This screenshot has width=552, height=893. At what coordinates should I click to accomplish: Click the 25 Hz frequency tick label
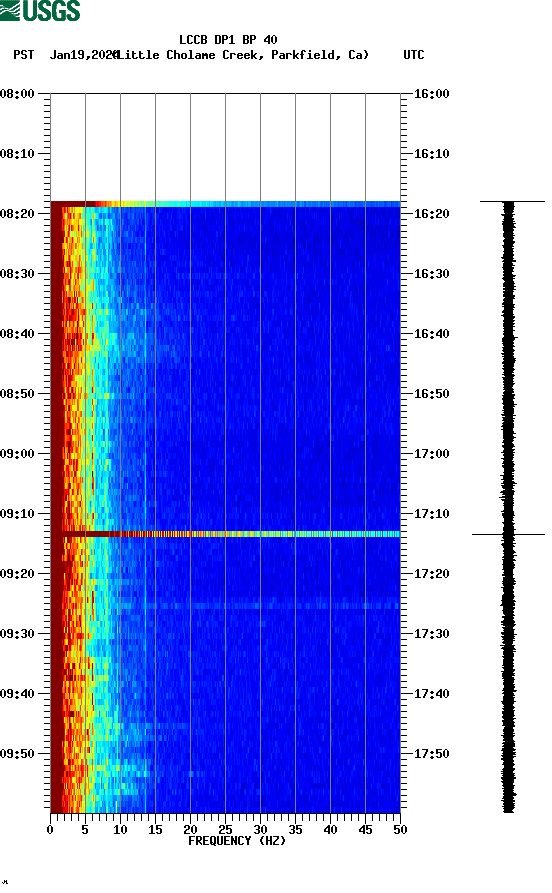226,830
